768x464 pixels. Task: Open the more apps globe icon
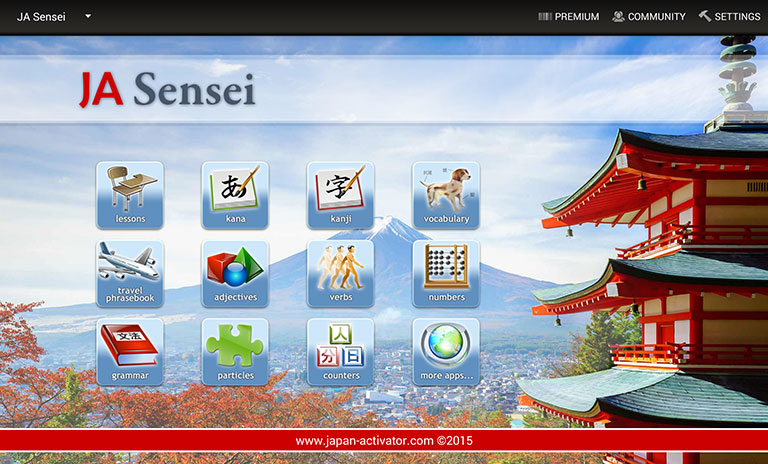446,352
